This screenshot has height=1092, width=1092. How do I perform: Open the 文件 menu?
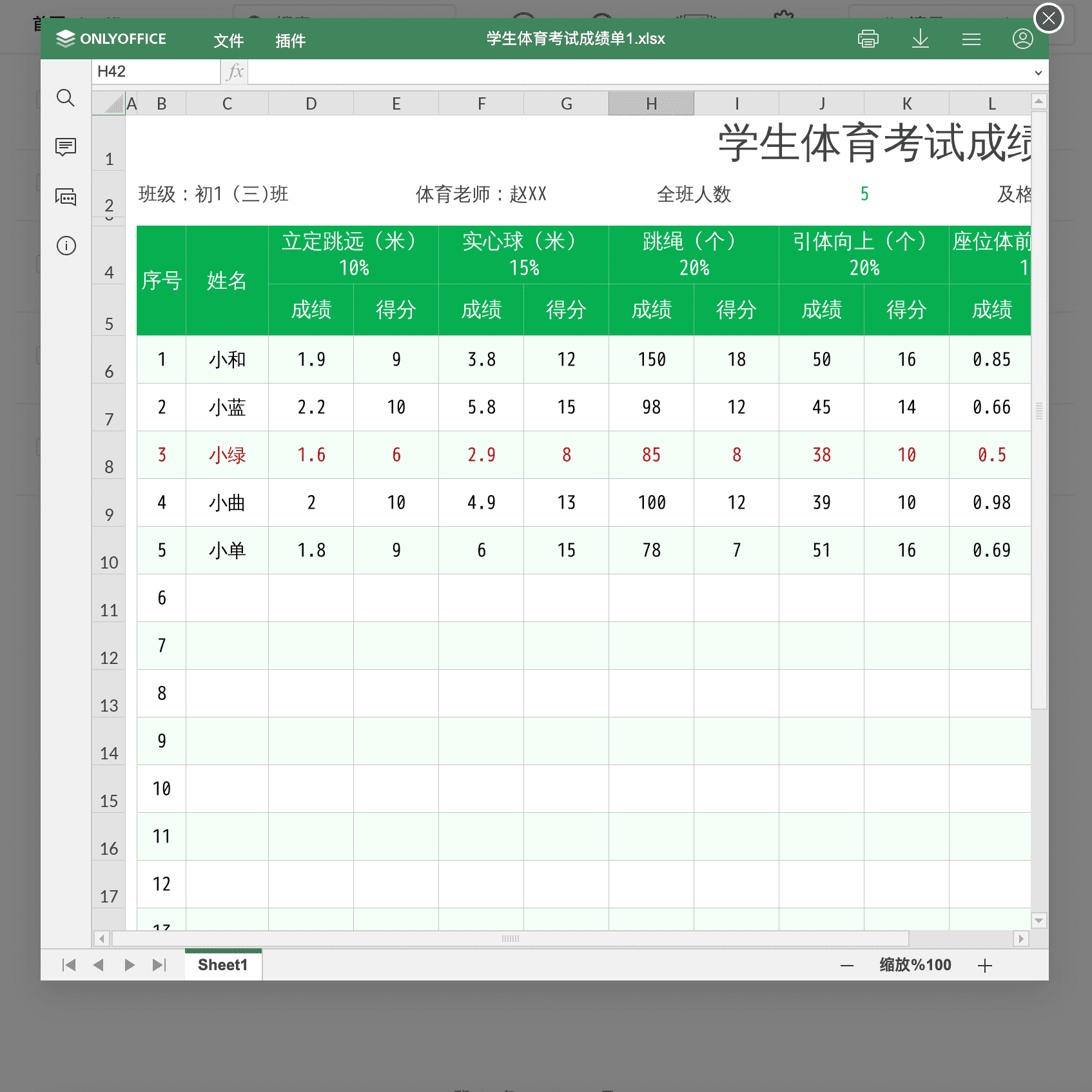[x=228, y=41]
